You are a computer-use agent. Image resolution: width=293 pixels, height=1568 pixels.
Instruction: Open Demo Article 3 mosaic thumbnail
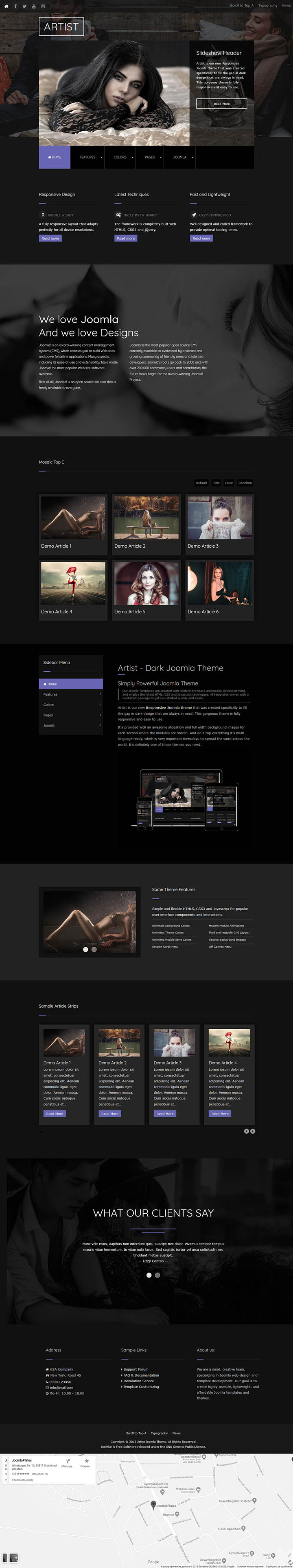219,517
